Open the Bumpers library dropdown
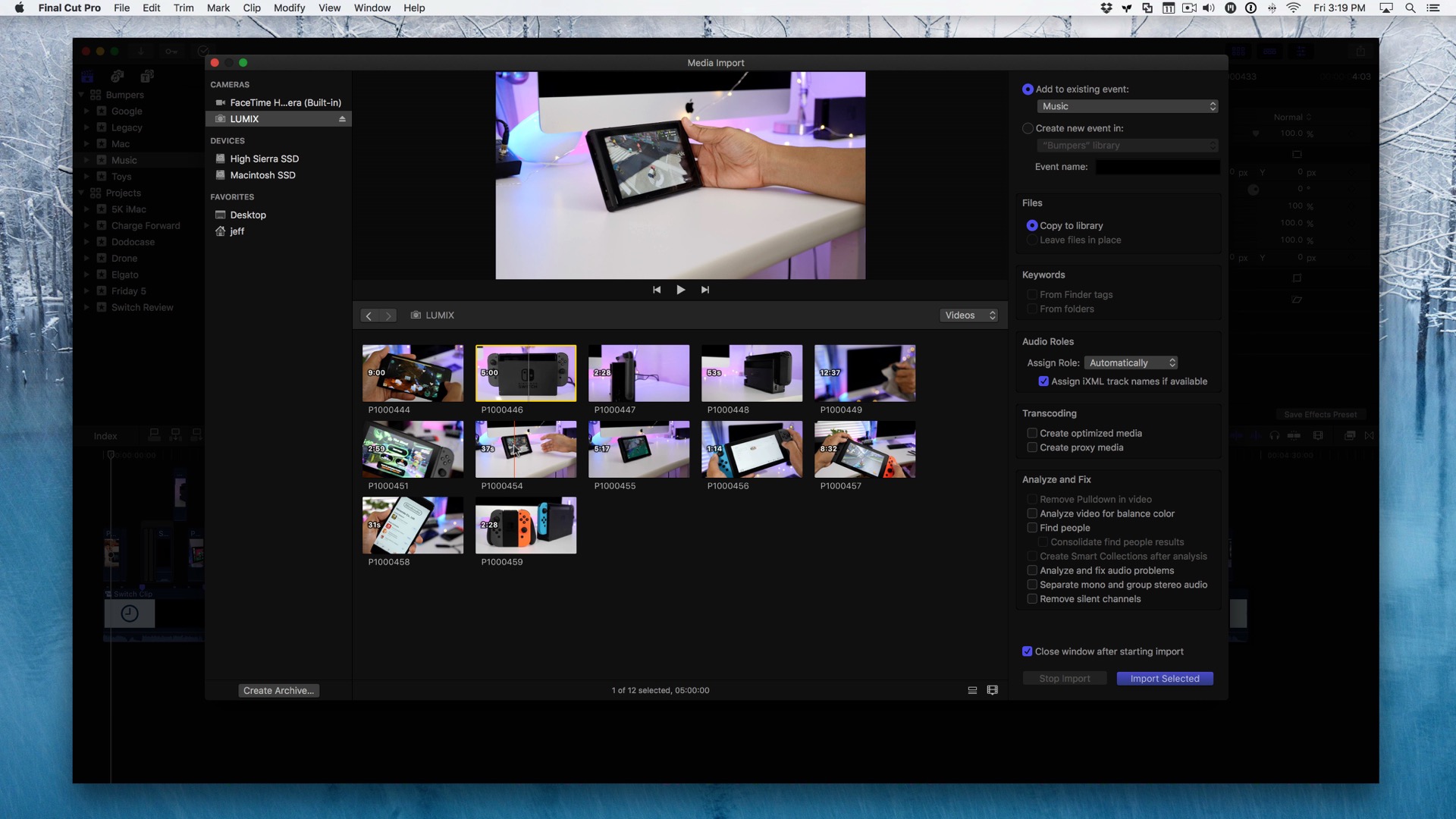Image resolution: width=1456 pixels, height=819 pixels. (x=1128, y=146)
